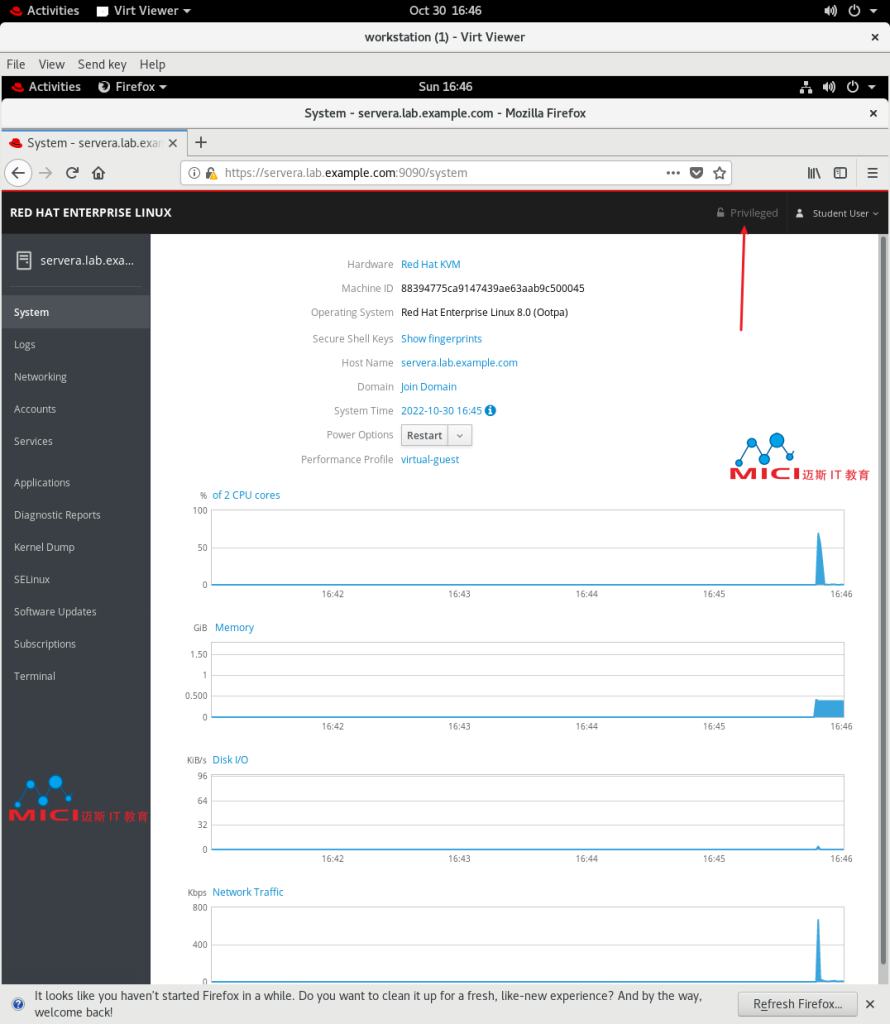Viewport: 890px width, 1024px height.
Task: Open the Network Traffic graph link
Action: 248,892
